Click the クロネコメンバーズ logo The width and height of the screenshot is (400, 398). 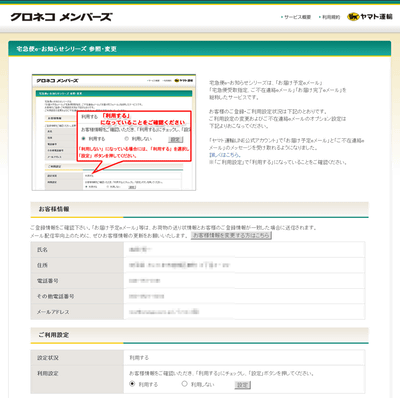click(61, 17)
